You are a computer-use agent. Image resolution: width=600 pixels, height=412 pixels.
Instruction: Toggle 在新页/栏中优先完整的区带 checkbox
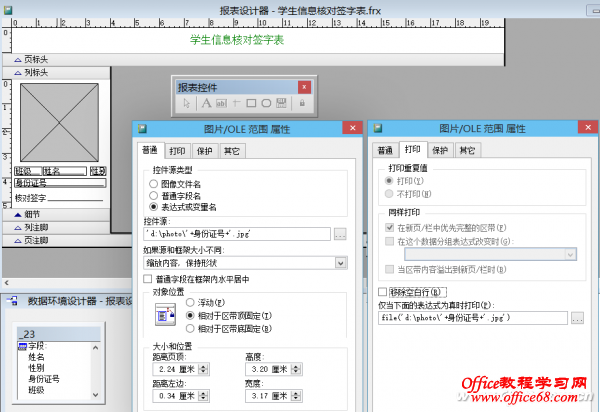tap(390, 228)
